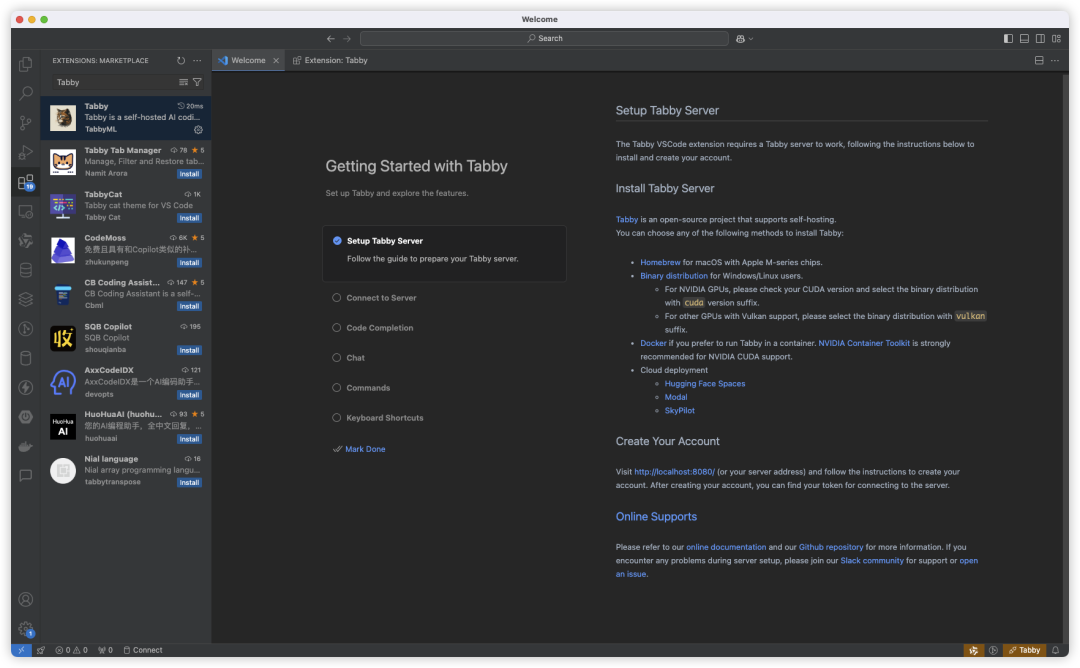Image resolution: width=1080 pixels, height=668 pixels.
Task: Open the Explorer view in activity bar
Action: [26, 64]
